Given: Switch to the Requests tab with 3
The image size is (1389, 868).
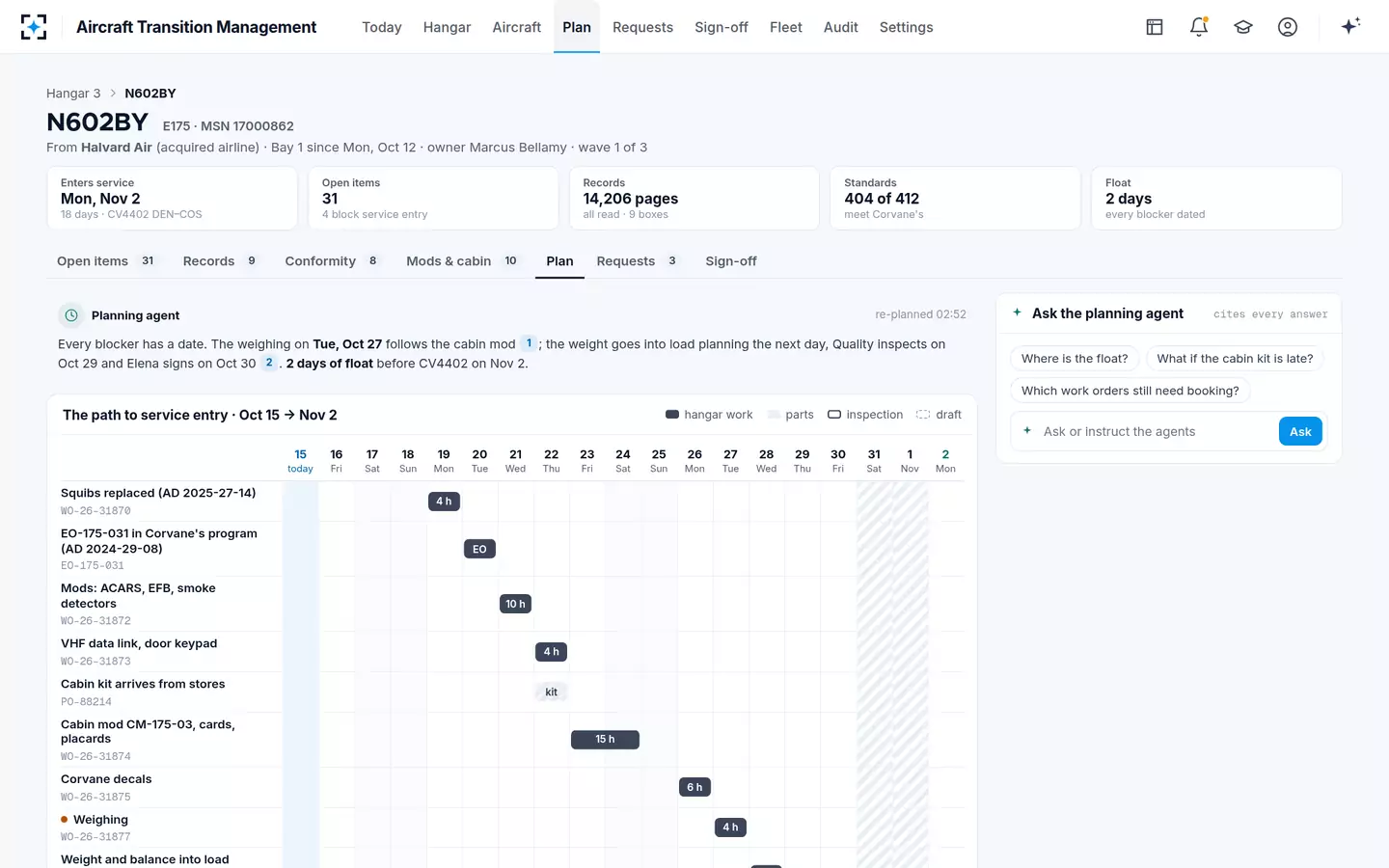Looking at the screenshot, I should point(639,261).
